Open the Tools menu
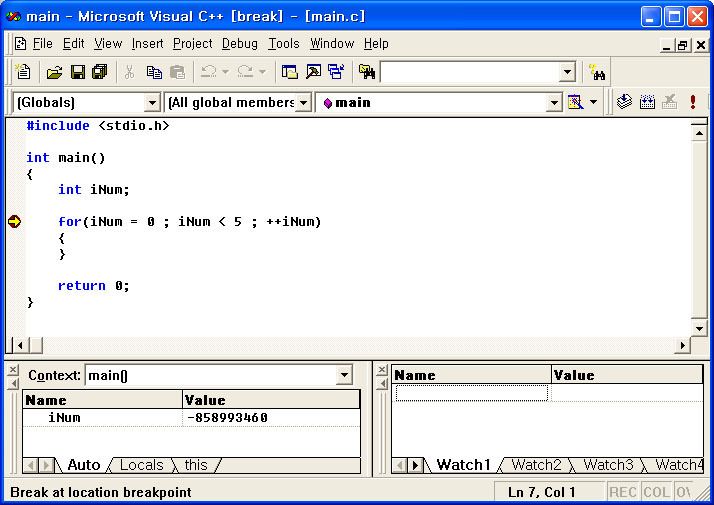 [x=284, y=44]
